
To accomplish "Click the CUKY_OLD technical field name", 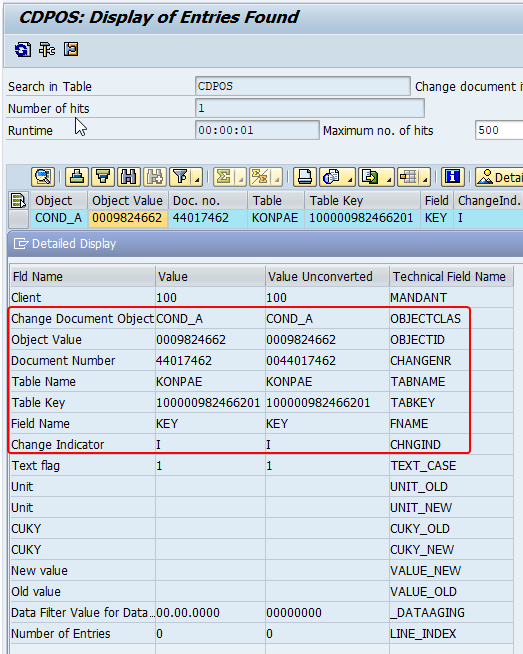I will (420, 529).
